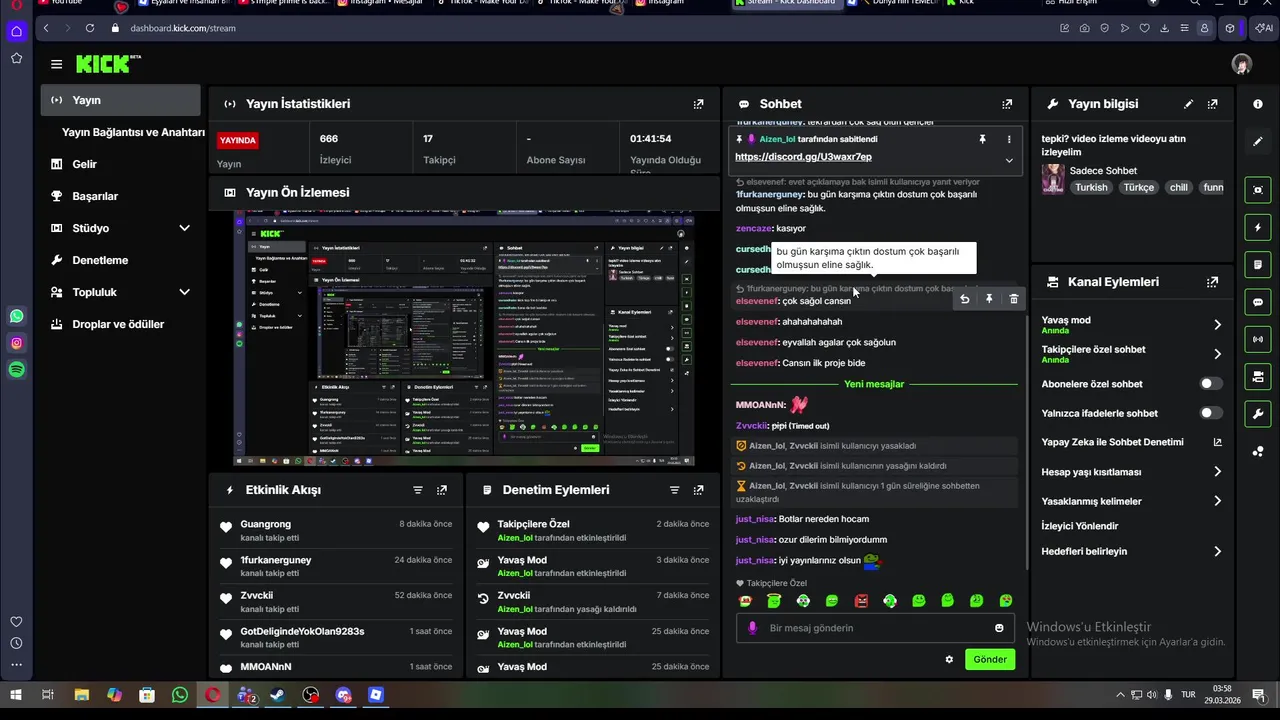Viewport: 1280px width, 720px height.
Task: Toggle the stream preview widget icon in sidebar
Action: click(1258, 189)
